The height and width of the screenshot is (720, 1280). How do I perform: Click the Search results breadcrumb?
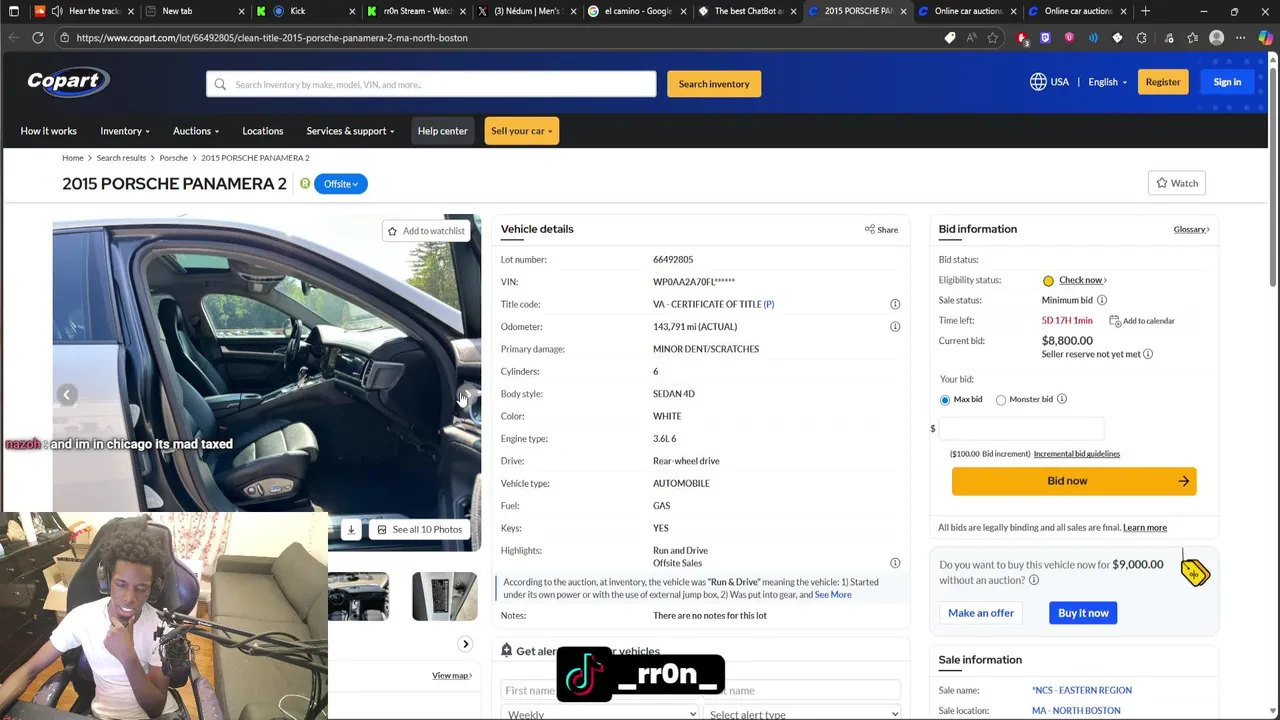pos(121,158)
